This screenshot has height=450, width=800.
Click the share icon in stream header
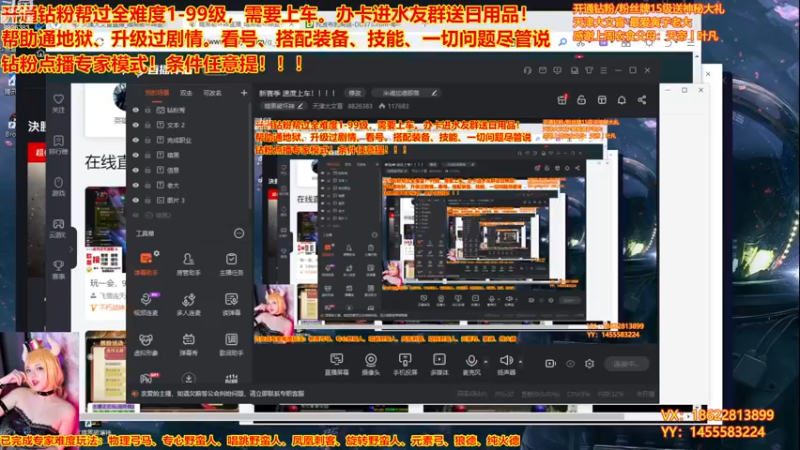click(x=642, y=100)
